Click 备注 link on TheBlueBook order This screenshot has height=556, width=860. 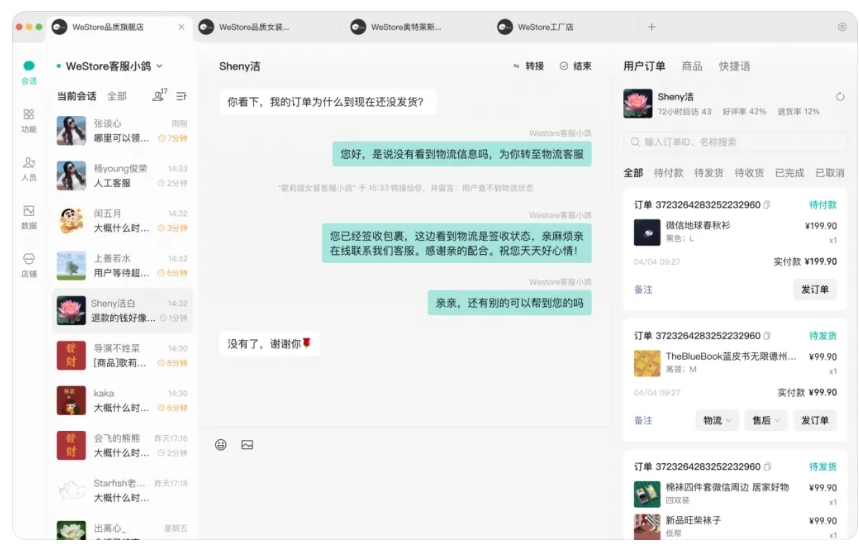(x=643, y=421)
